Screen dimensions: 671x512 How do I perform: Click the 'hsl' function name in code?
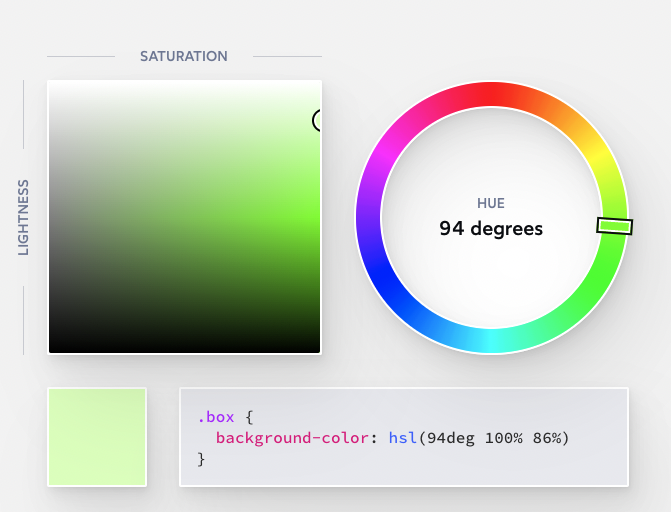(x=403, y=438)
